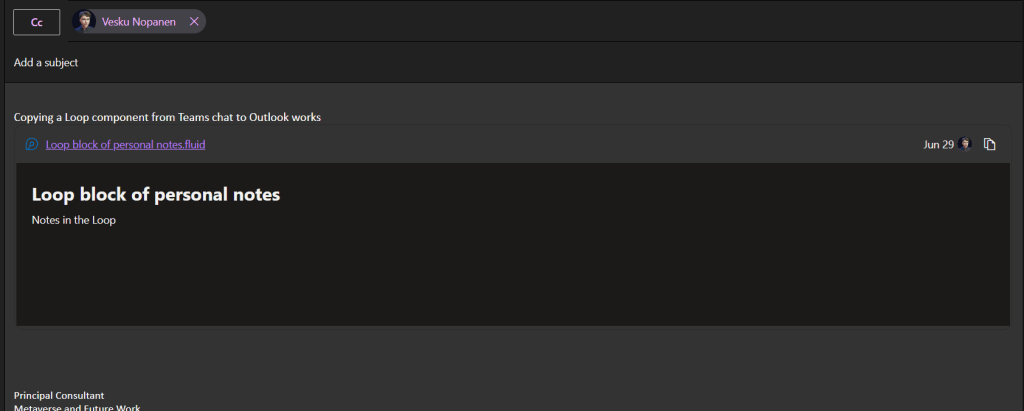The width and height of the screenshot is (1024, 411).
Task: Click the small author avatar beside Jun 29
Action: (966, 144)
